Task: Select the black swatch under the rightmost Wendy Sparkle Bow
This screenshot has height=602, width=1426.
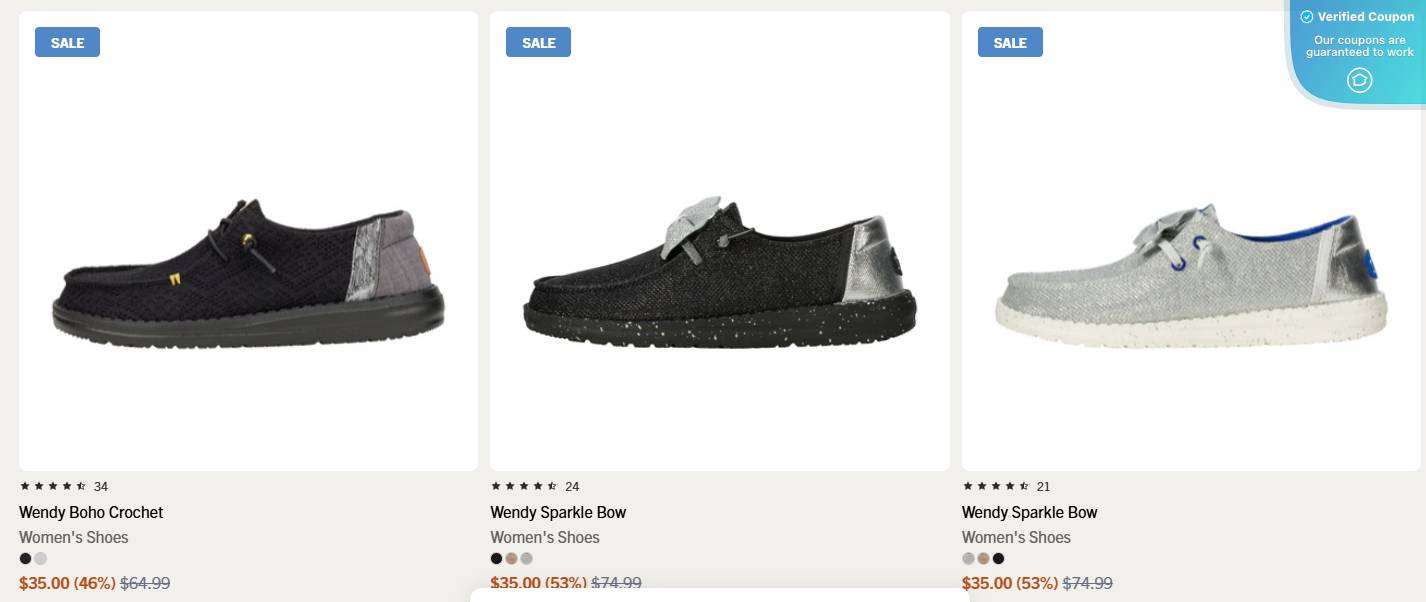Action: (997, 558)
